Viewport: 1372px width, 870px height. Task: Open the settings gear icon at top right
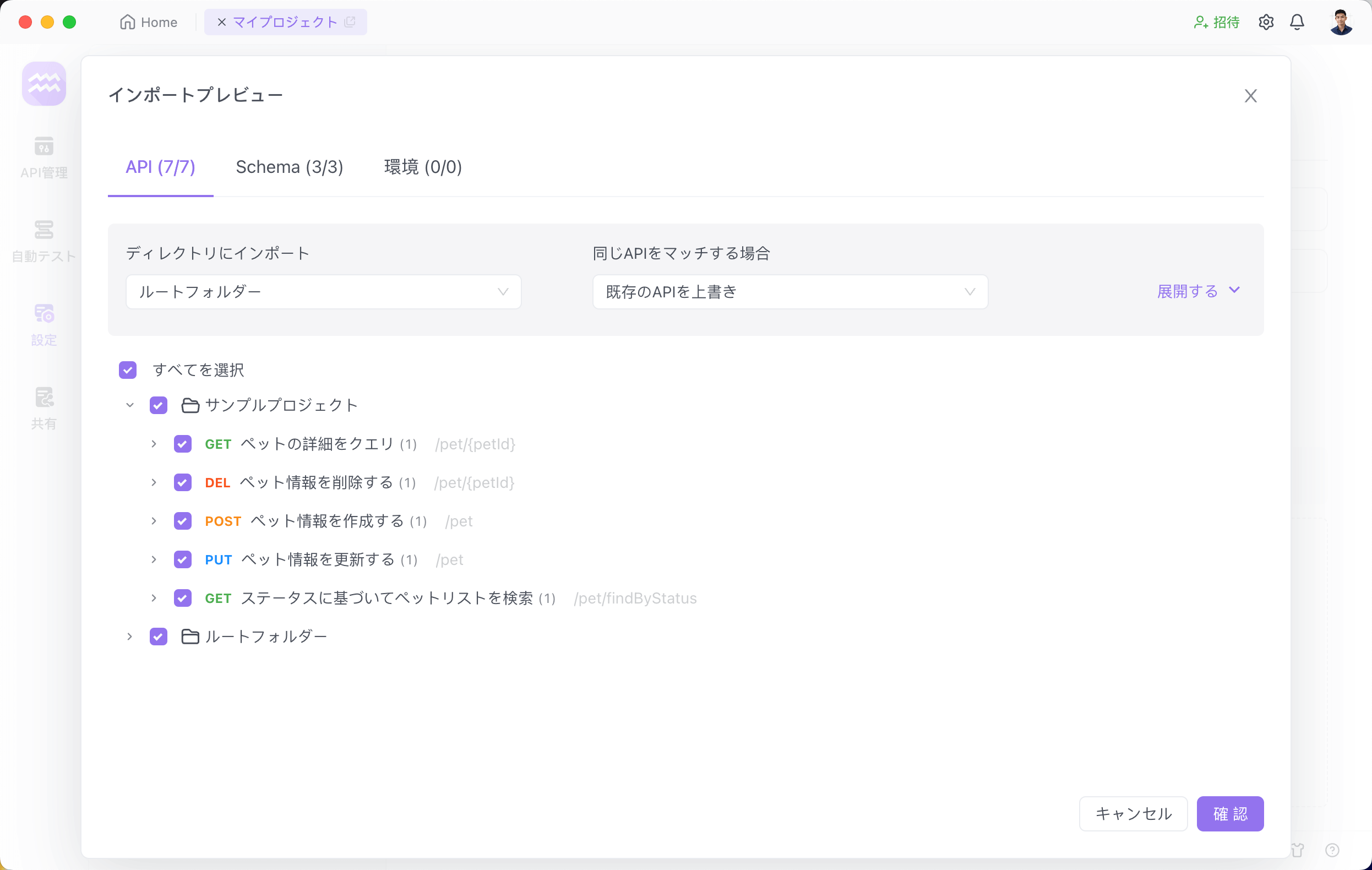tap(1266, 22)
